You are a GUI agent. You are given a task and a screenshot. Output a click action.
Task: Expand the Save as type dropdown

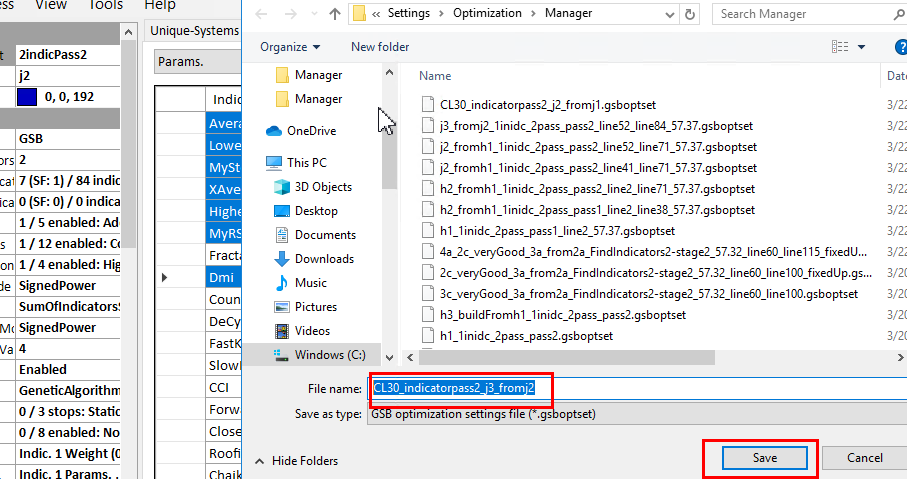[x=636, y=411]
